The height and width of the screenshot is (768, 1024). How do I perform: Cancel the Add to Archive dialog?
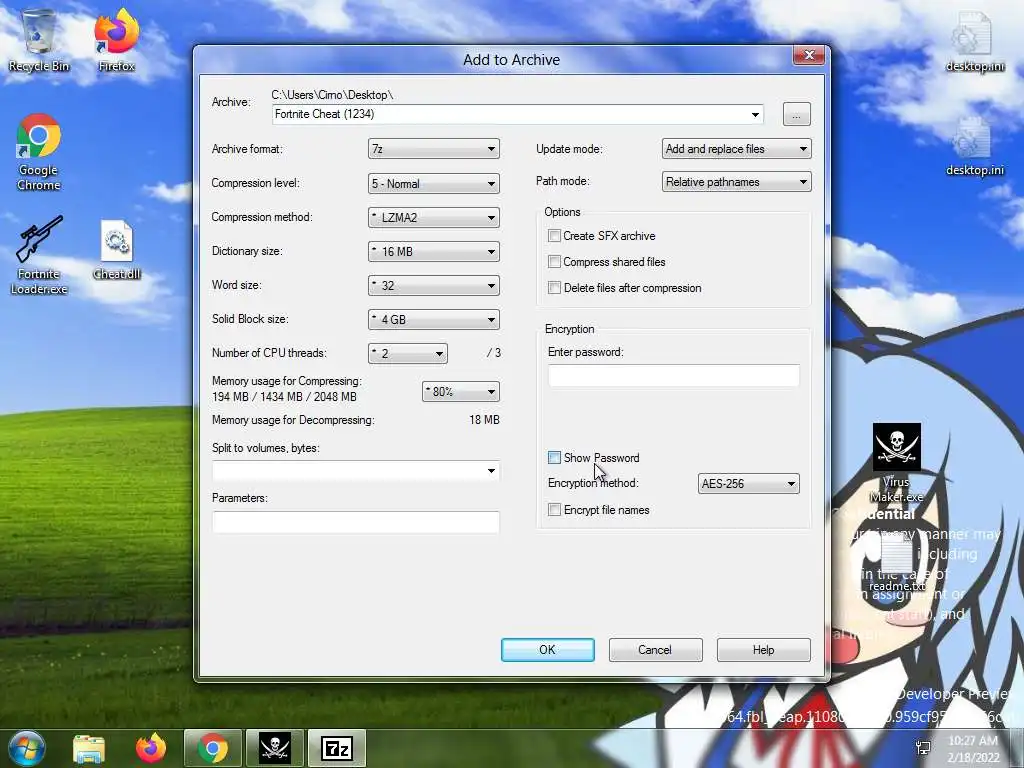pos(655,650)
